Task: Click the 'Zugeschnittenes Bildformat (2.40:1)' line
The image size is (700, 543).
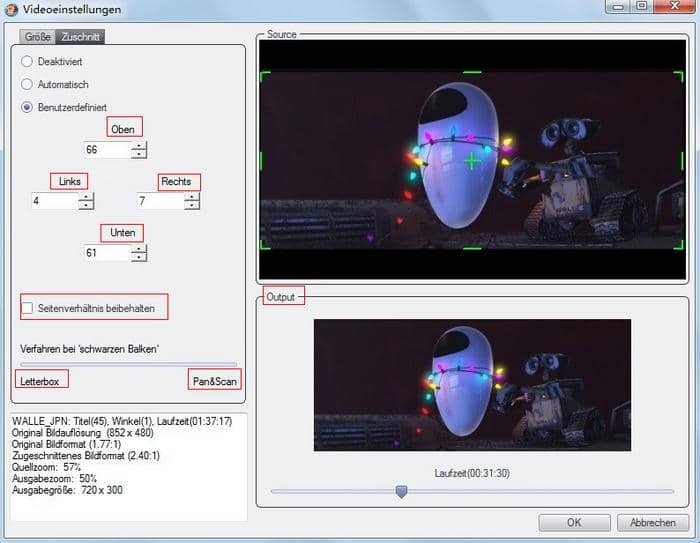Action: click(86, 455)
